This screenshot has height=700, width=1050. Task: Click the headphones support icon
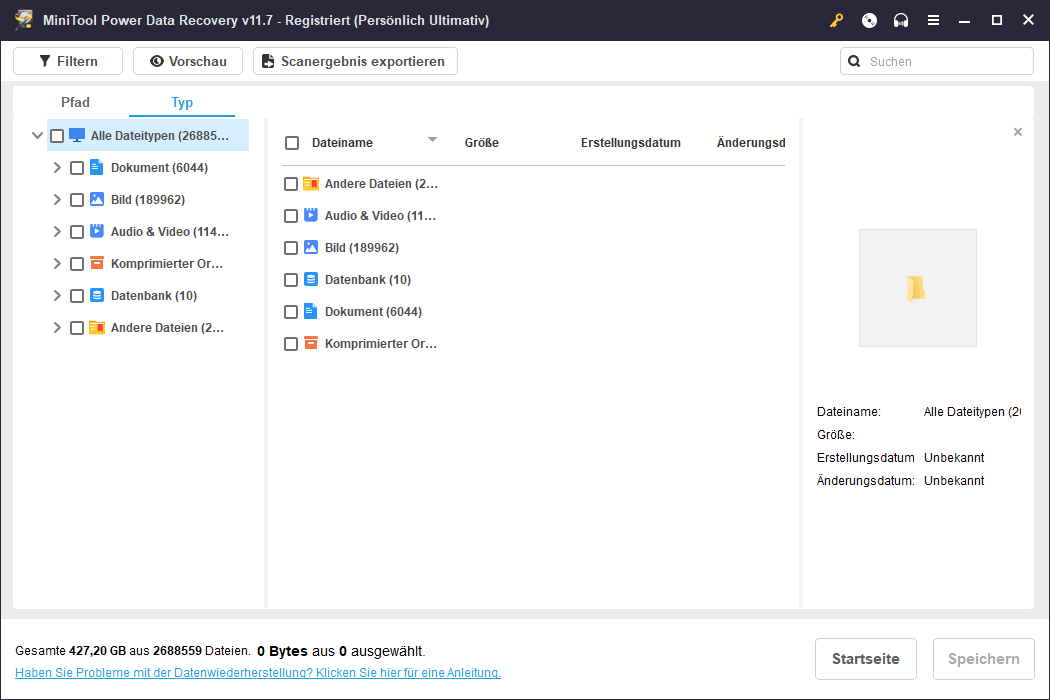point(901,20)
